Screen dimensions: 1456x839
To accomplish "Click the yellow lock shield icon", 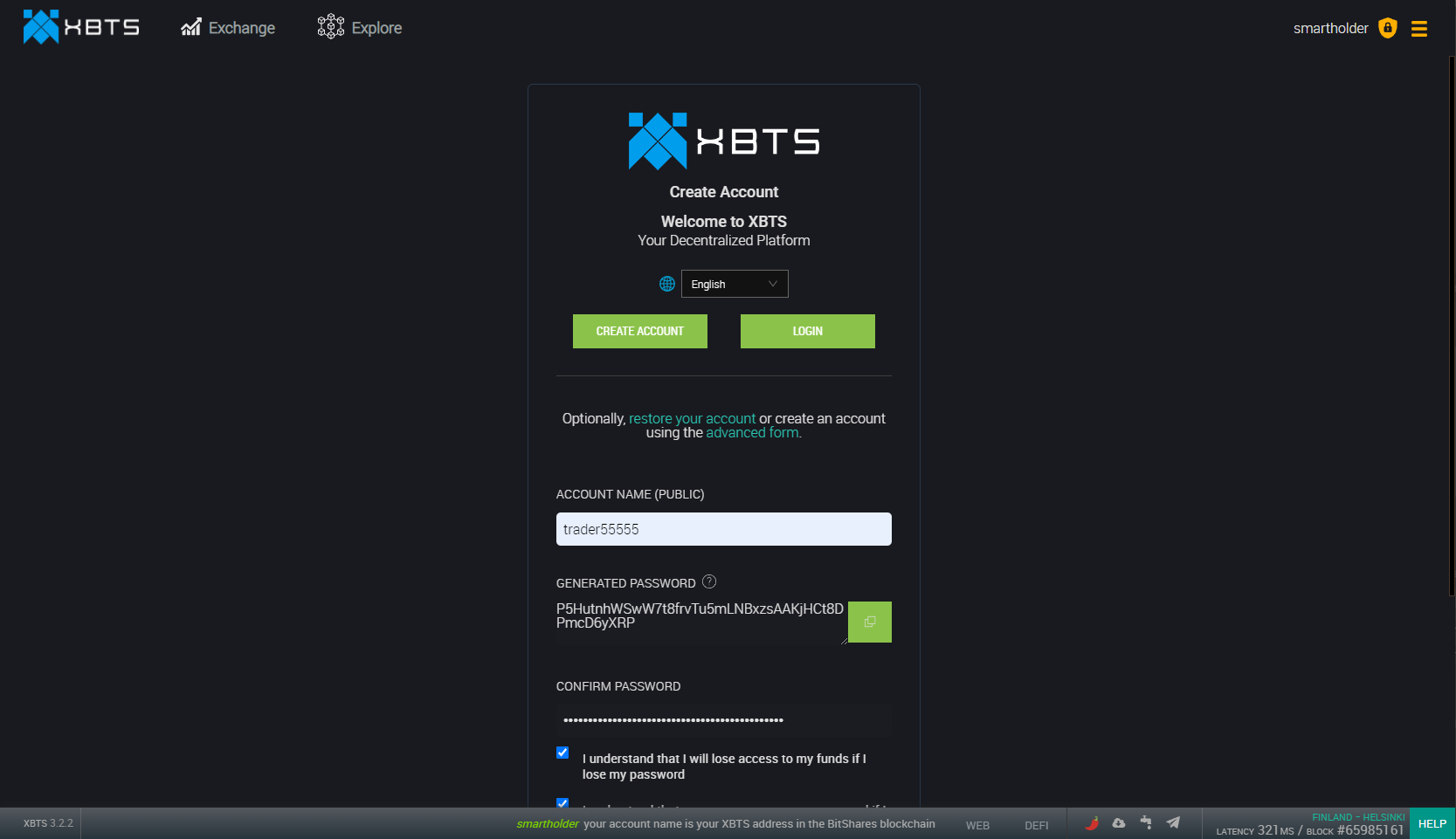I will [1388, 28].
